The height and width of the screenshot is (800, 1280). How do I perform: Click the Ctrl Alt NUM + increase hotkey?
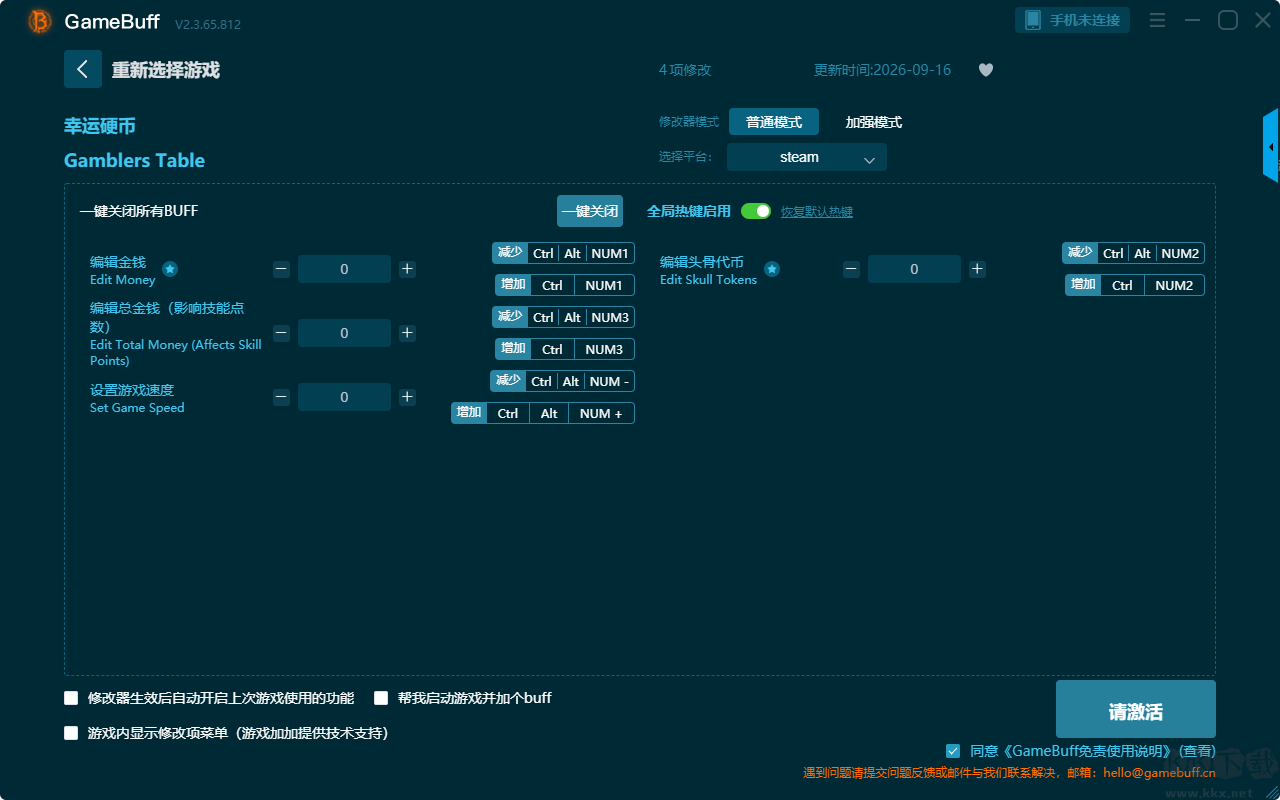543,413
